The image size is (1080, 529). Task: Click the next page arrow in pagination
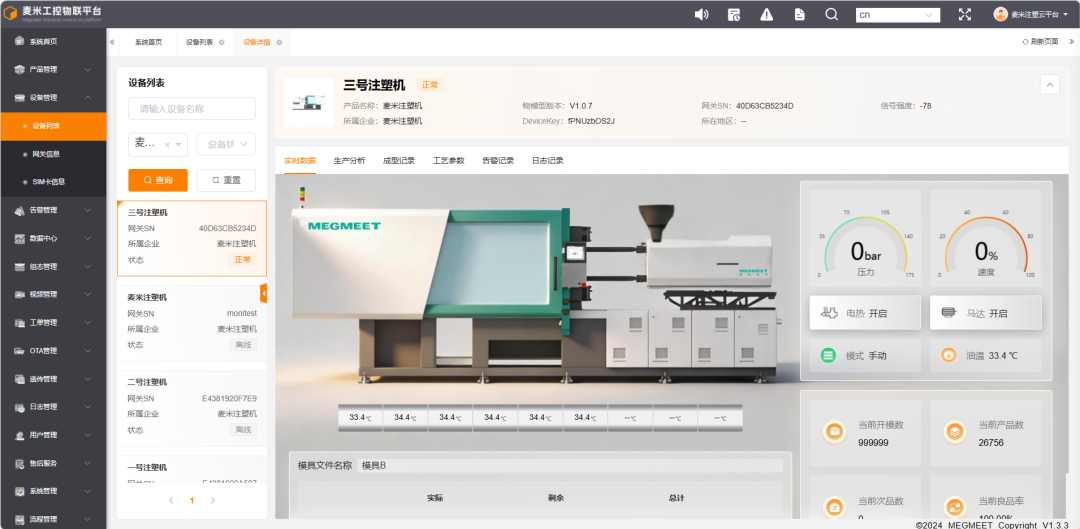213,501
